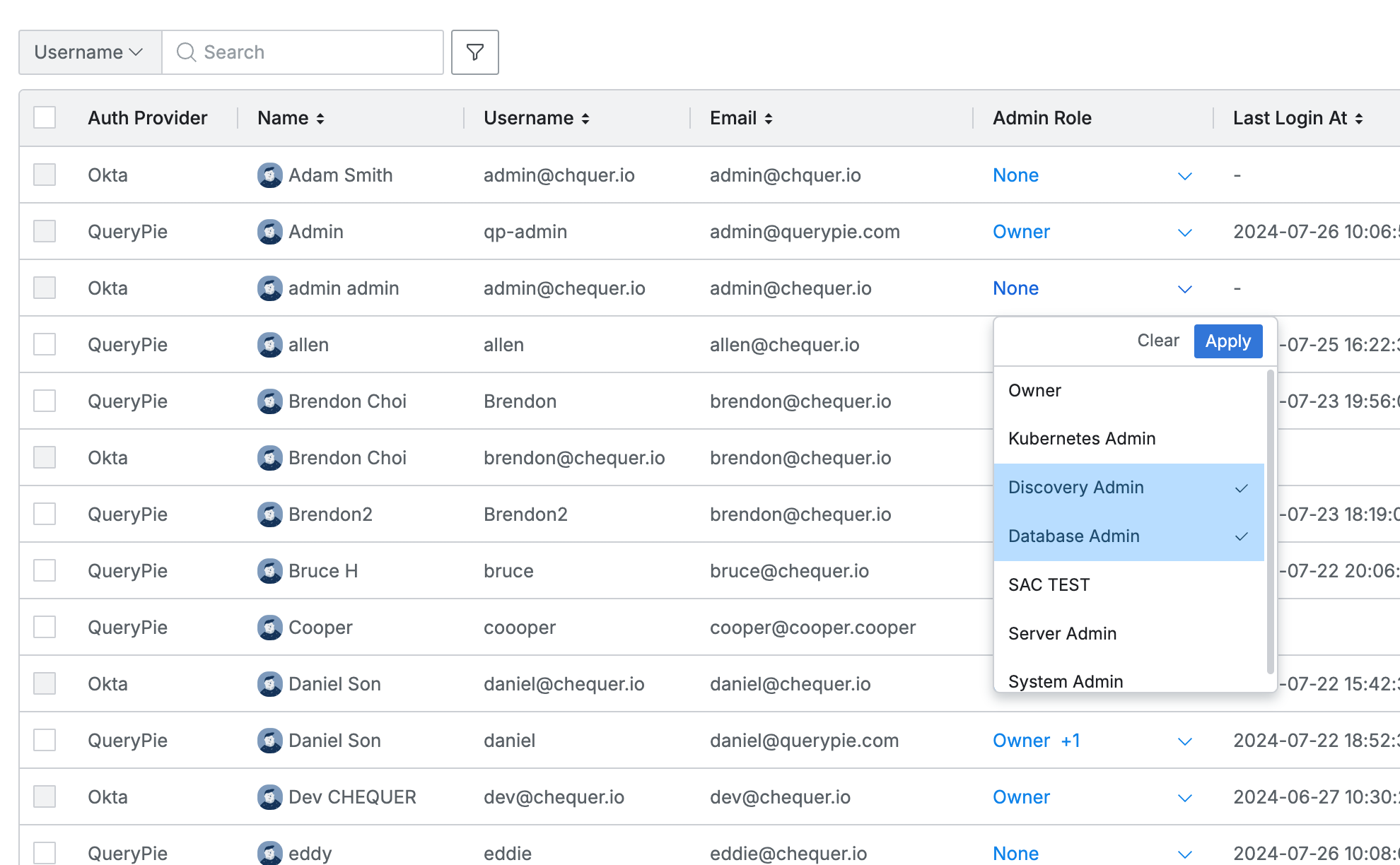The height and width of the screenshot is (865, 1400).
Task: Click the Apply button
Action: (1227, 341)
